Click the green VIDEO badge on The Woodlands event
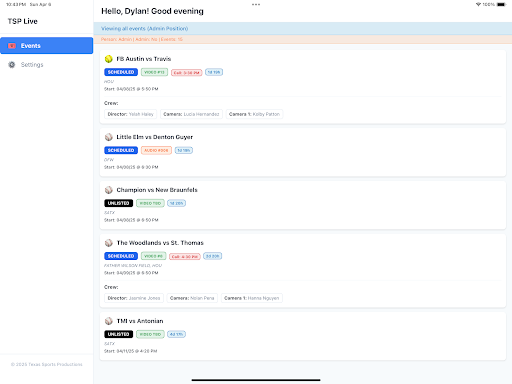512x384 pixels. (153, 256)
